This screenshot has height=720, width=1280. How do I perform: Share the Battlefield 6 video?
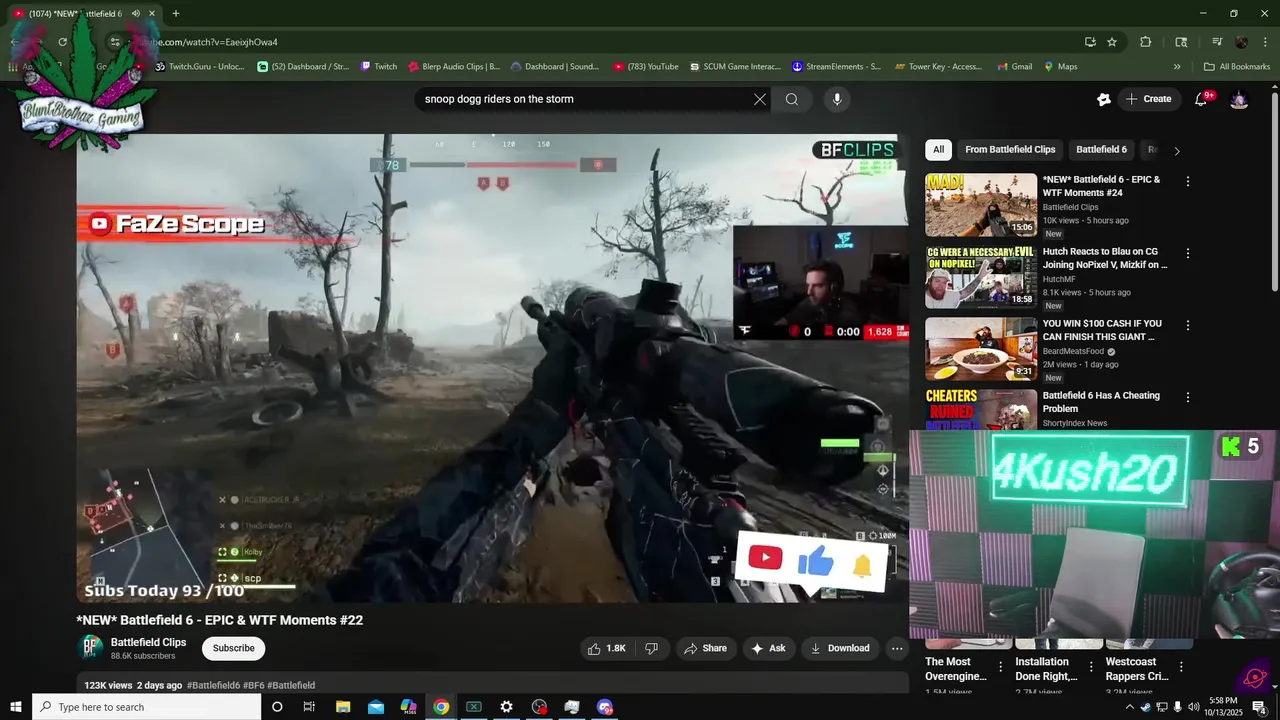coord(705,648)
